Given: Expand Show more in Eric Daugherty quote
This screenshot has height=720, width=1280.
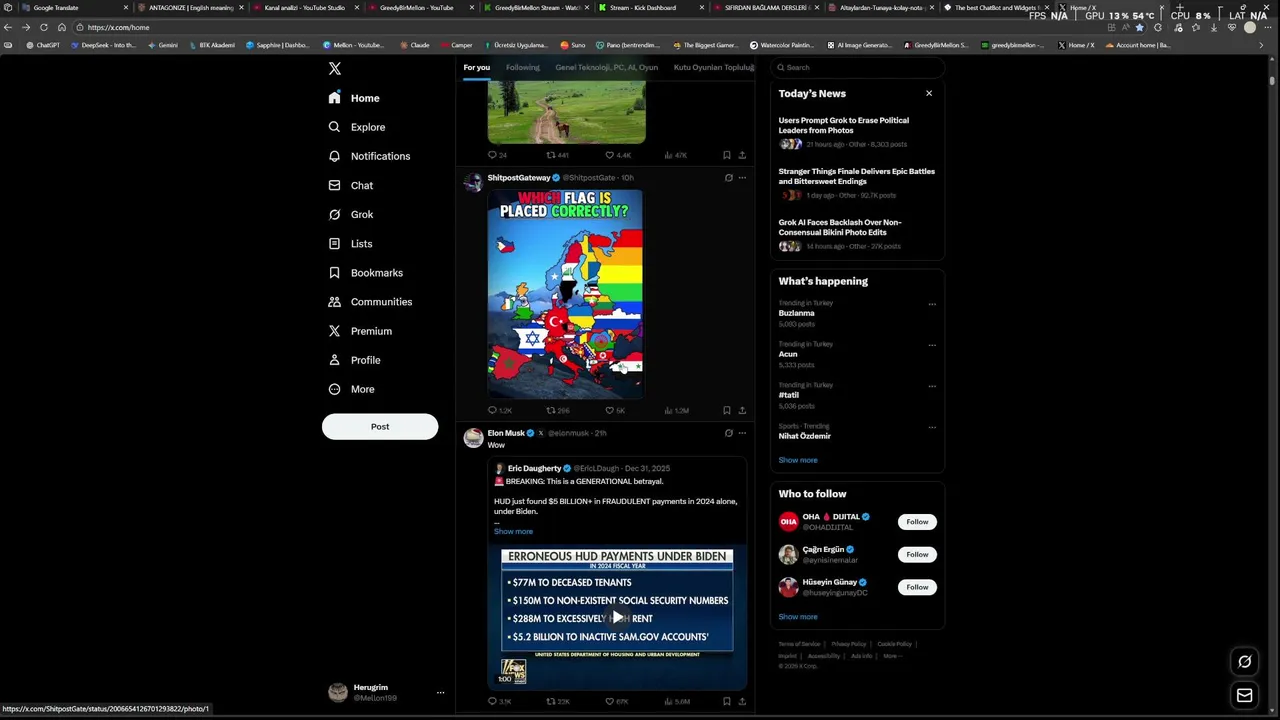Looking at the screenshot, I should [513, 531].
